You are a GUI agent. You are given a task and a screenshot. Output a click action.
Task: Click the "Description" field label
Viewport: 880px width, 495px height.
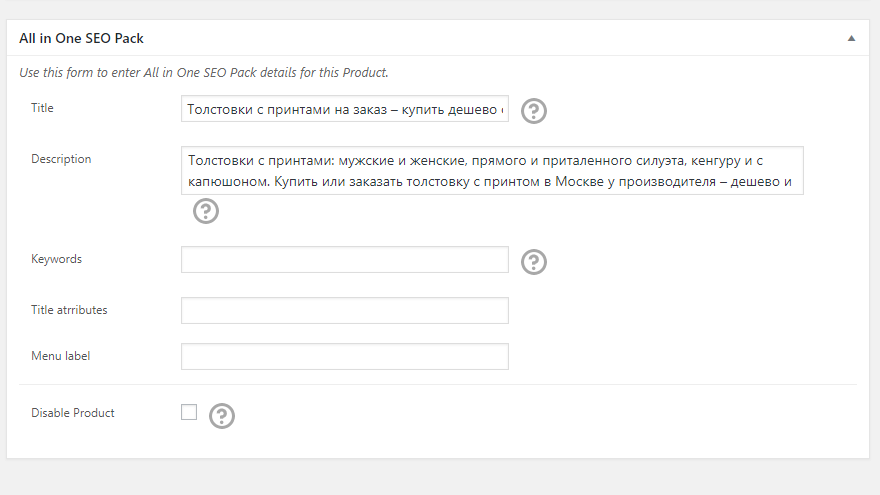coord(61,159)
